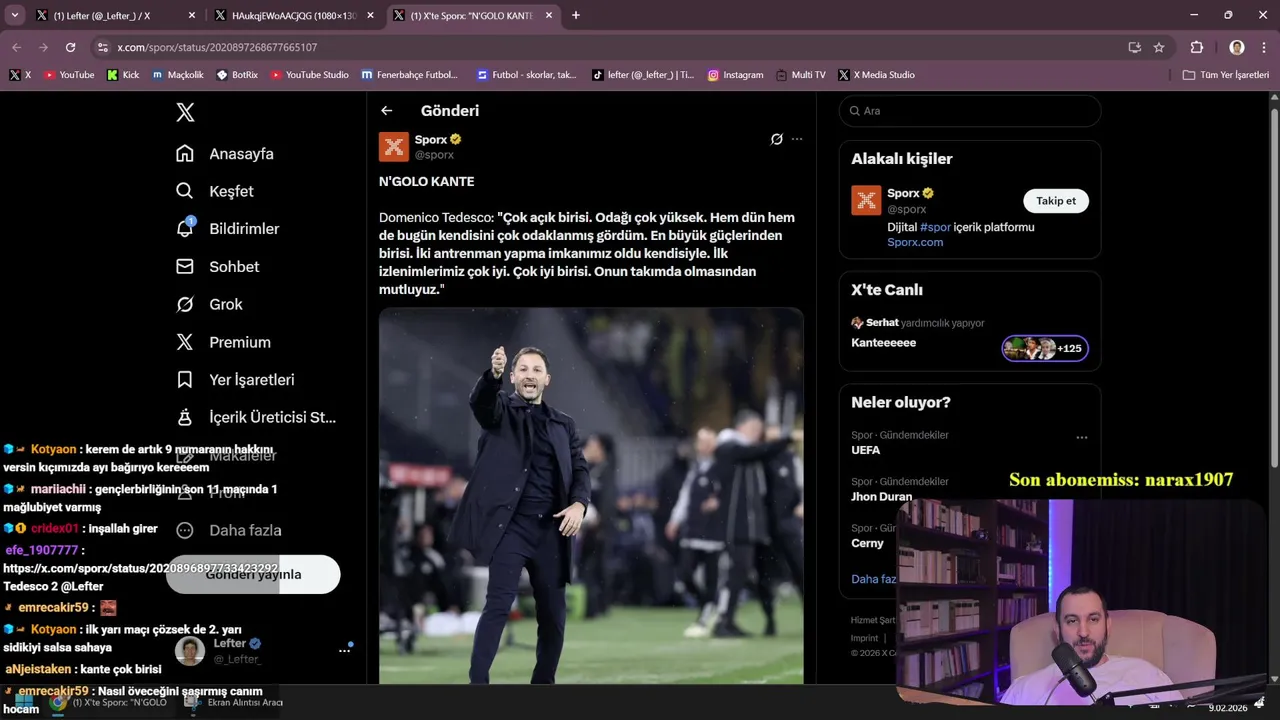The height and width of the screenshot is (720, 1280).
Task: Click the Gönderi yayınla button
Action: point(253,574)
